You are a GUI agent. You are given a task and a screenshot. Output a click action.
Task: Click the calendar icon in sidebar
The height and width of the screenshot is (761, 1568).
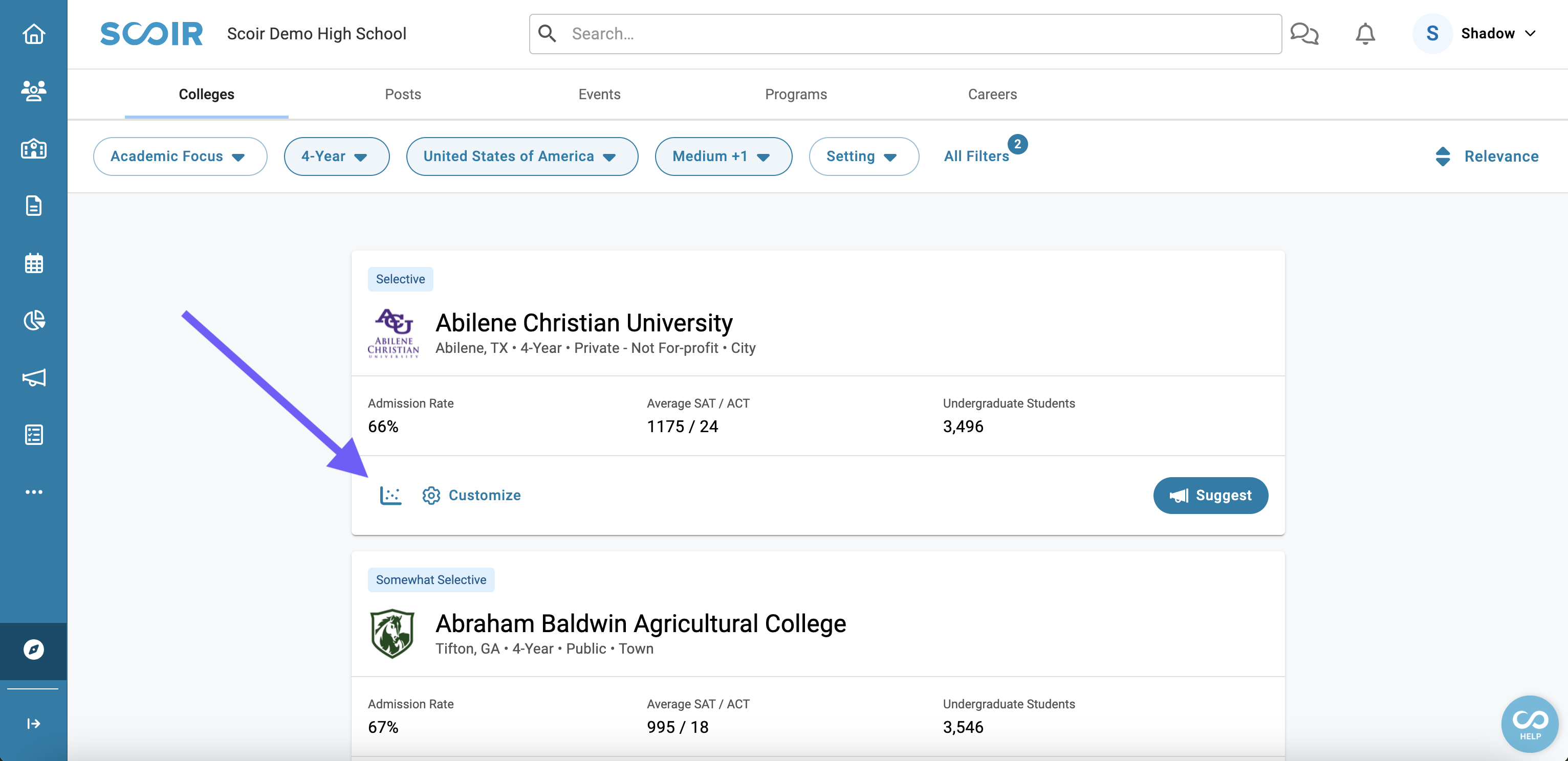[x=34, y=264]
